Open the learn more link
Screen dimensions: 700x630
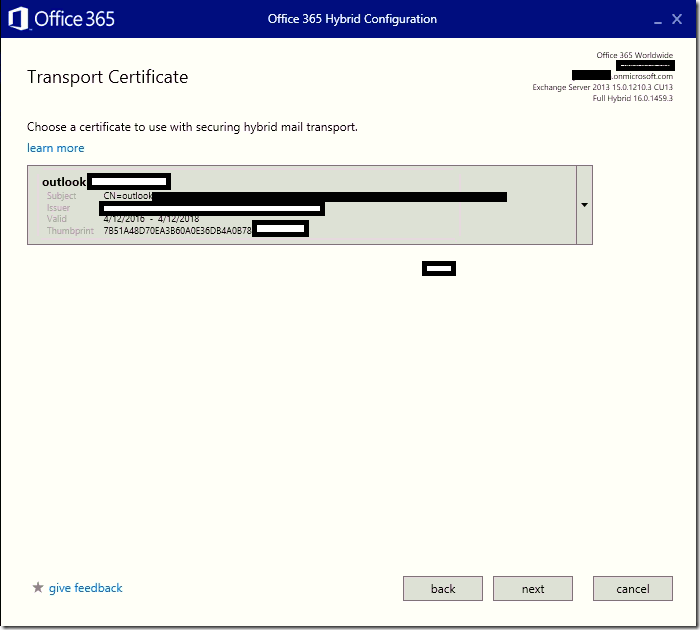(x=56, y=148)
